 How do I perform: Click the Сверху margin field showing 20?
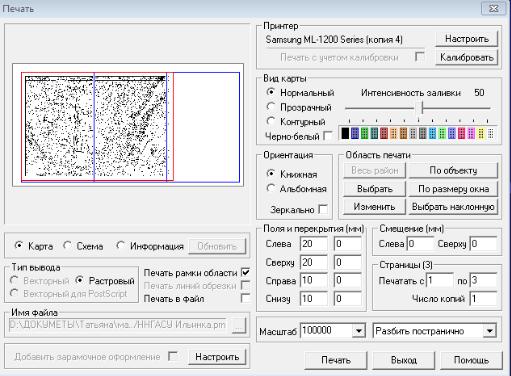[313, 262]
